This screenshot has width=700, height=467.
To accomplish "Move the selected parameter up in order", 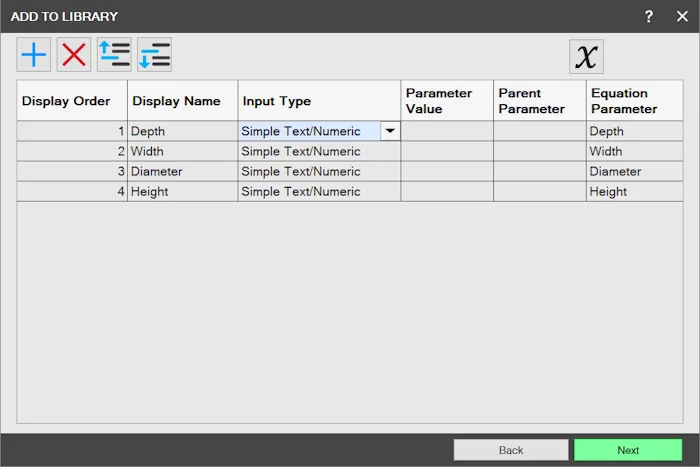I will click(114, 55).
